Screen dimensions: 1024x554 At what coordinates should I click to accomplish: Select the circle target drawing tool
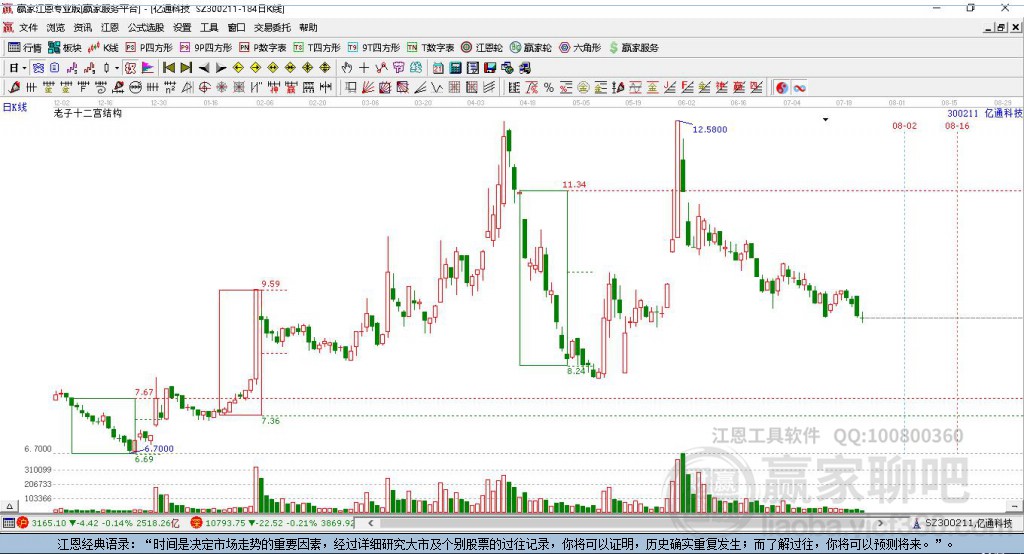click(204, 88)
